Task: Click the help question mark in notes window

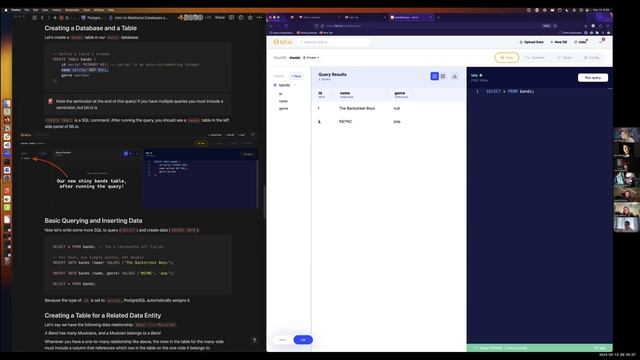Action: point(254,340)
